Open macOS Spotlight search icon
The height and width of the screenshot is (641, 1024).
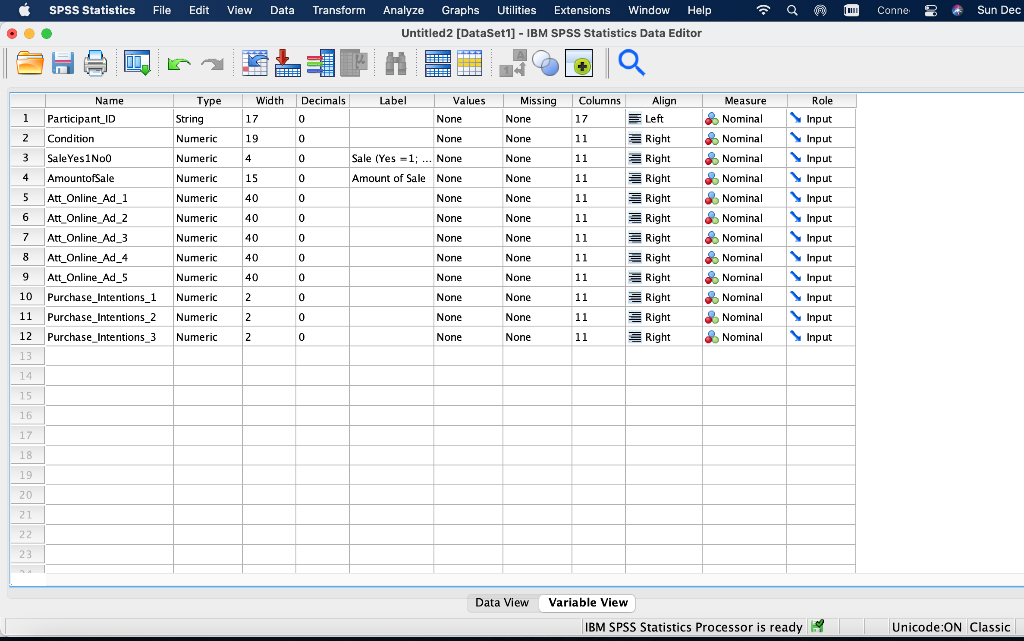pyautogui.click(x=792, y=10)
